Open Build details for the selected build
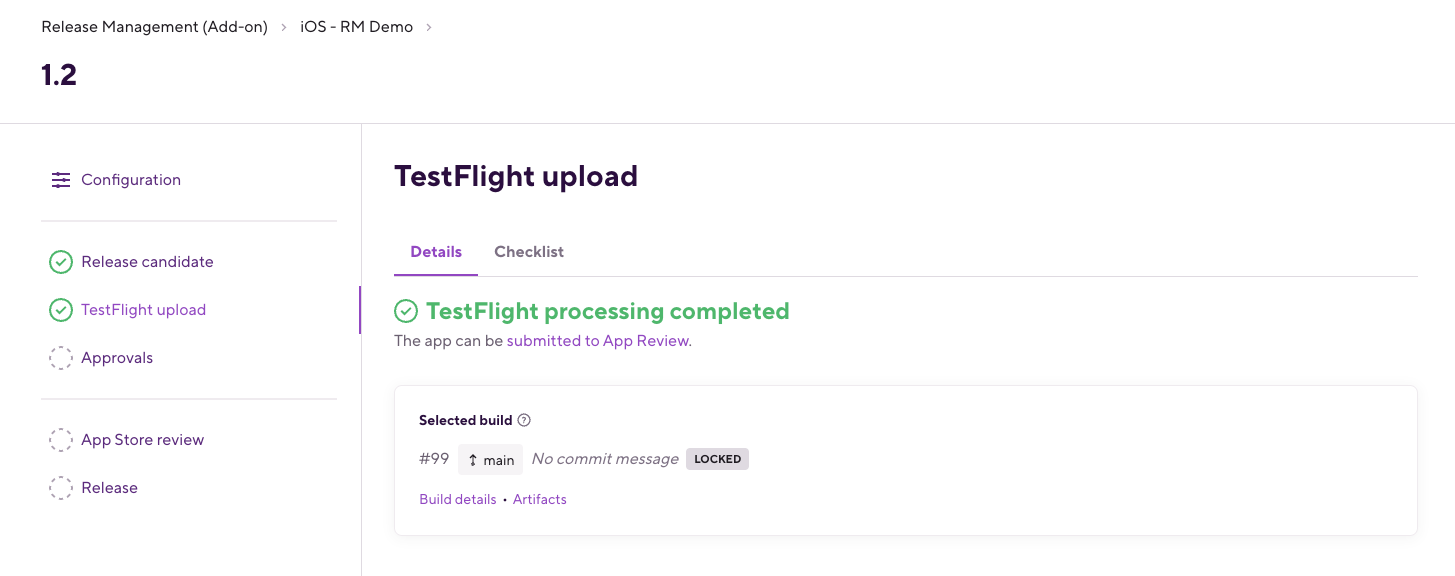This screenshot has height=576, width=1455. 457,499
